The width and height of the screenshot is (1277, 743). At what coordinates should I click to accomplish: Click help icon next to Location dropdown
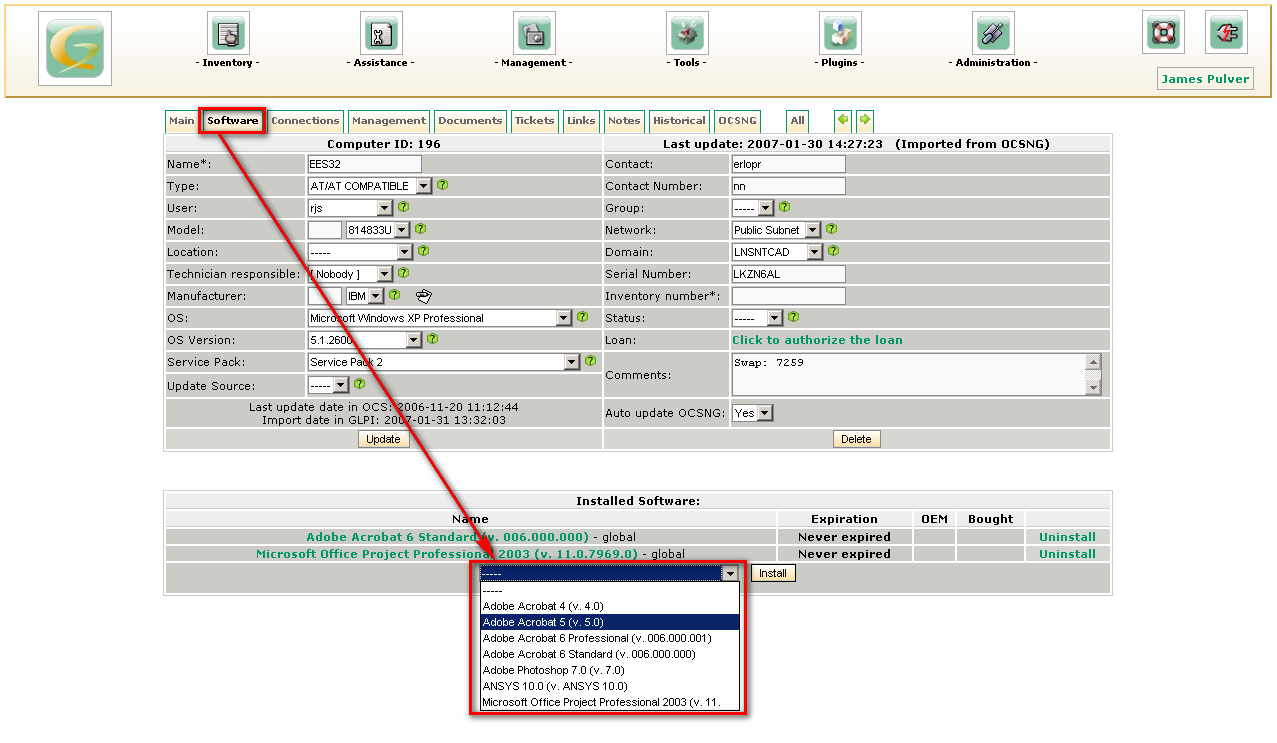(x=423, y=251)
